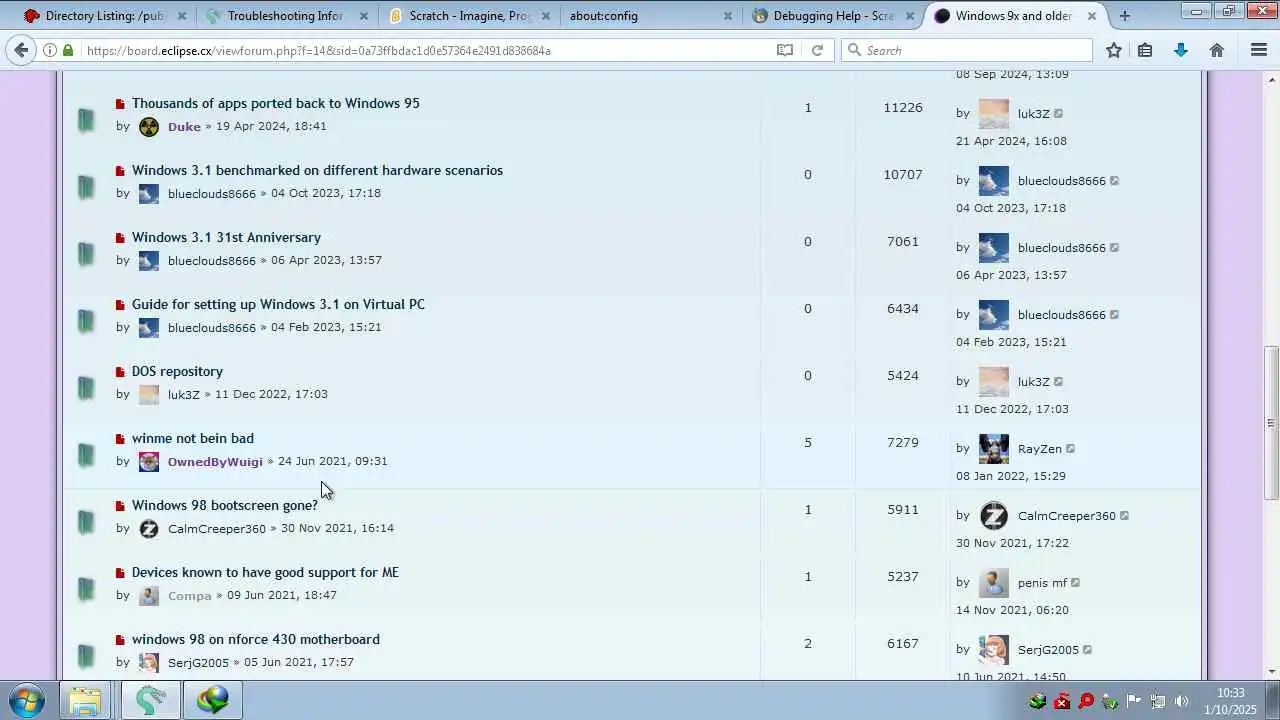This screenshot has height=720, width=1280.
Task: Go back using the browser back arrow
Action: tap(22, 50)
